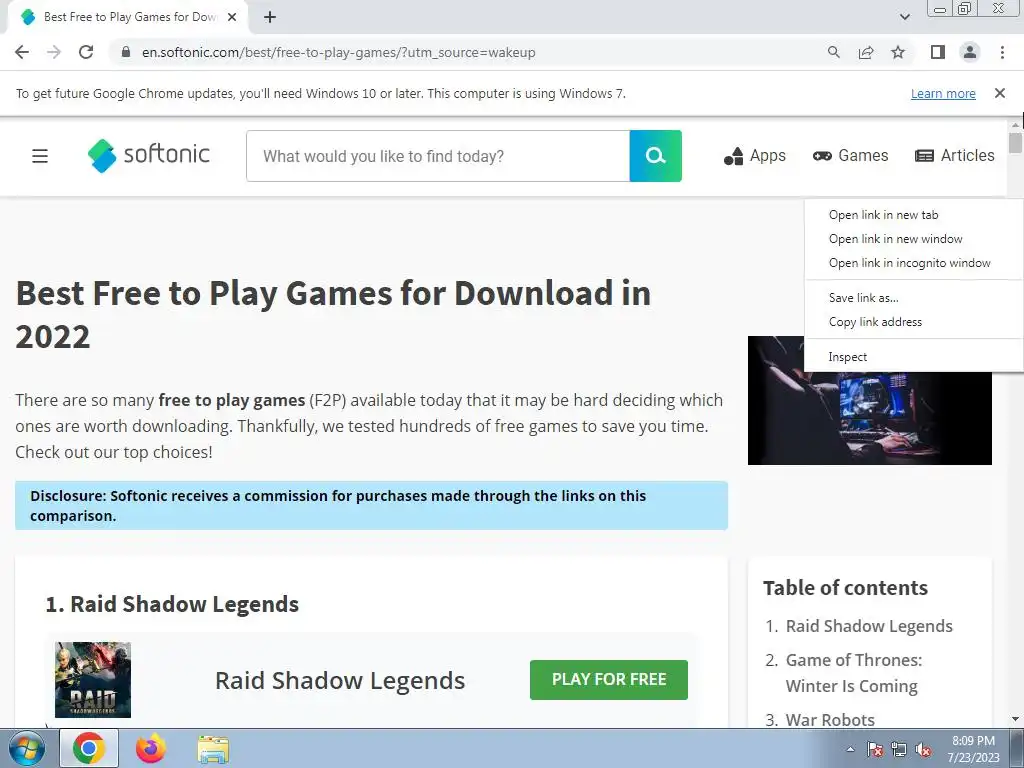Screen dimensions: 1024x768
Task: Open Windows Explorer from taskbar
Action: point(213,748)
